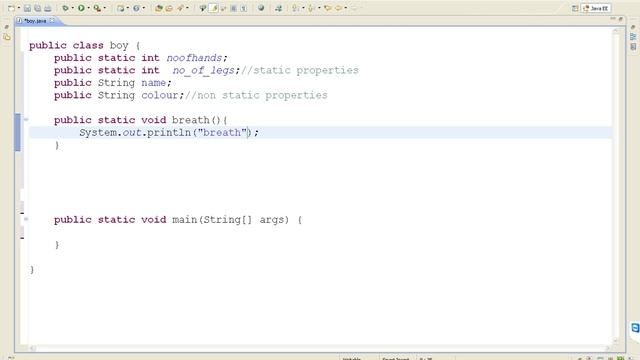
Task: Click the minimized view icon on left sidebar
Action: point(7,37)
